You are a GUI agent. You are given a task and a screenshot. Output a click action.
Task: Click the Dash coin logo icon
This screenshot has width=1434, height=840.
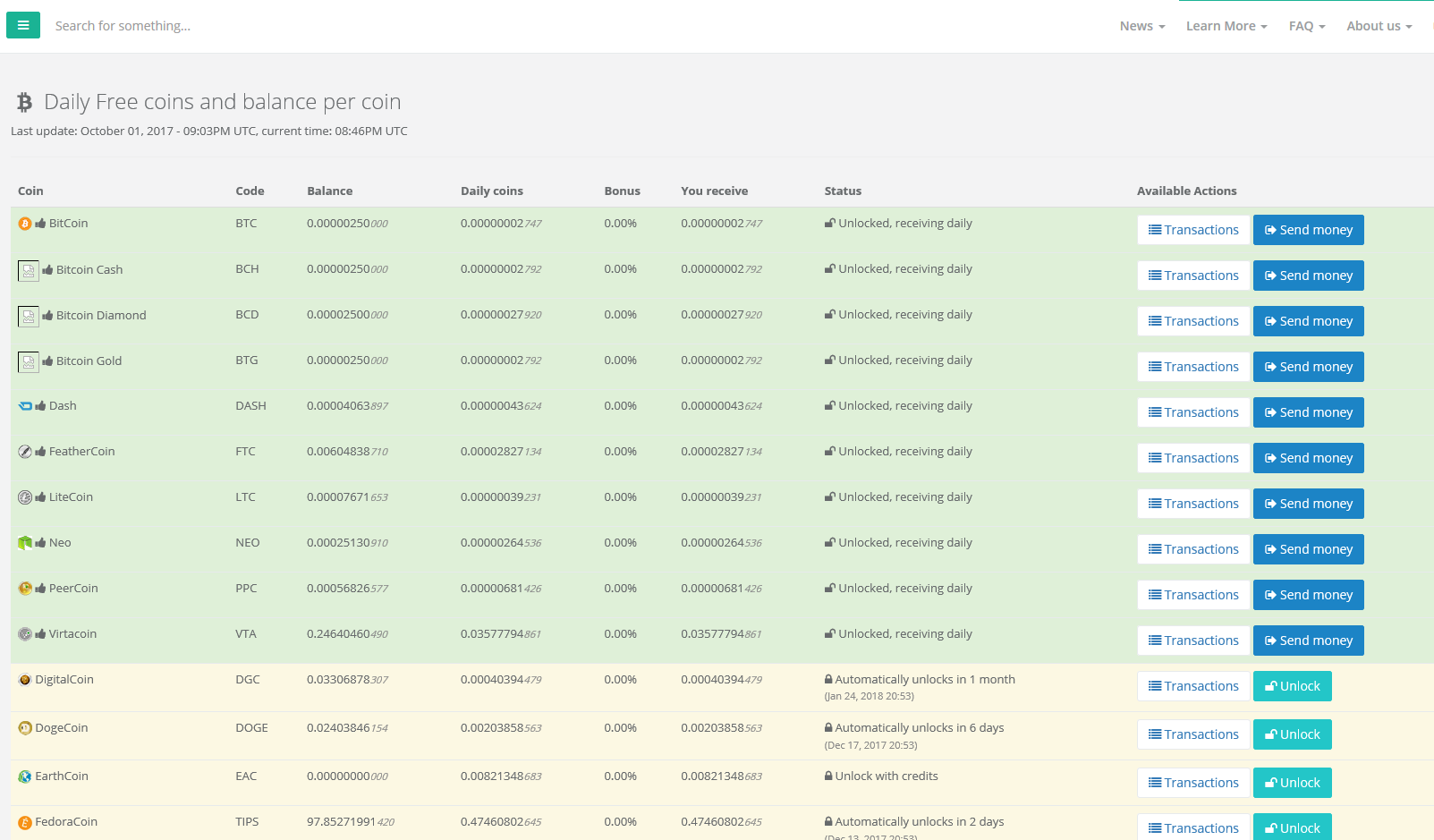25,406
